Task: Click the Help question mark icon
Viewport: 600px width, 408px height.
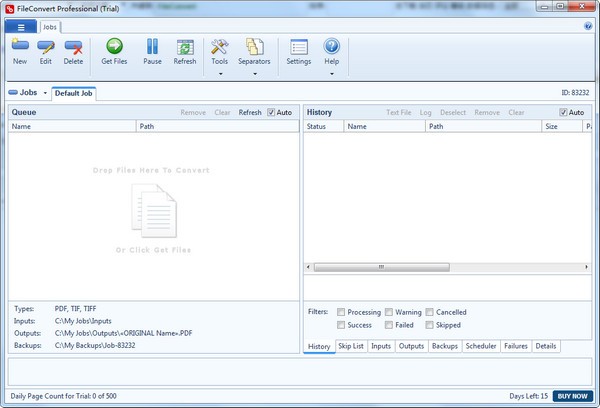Action: [x=331, y=46]
